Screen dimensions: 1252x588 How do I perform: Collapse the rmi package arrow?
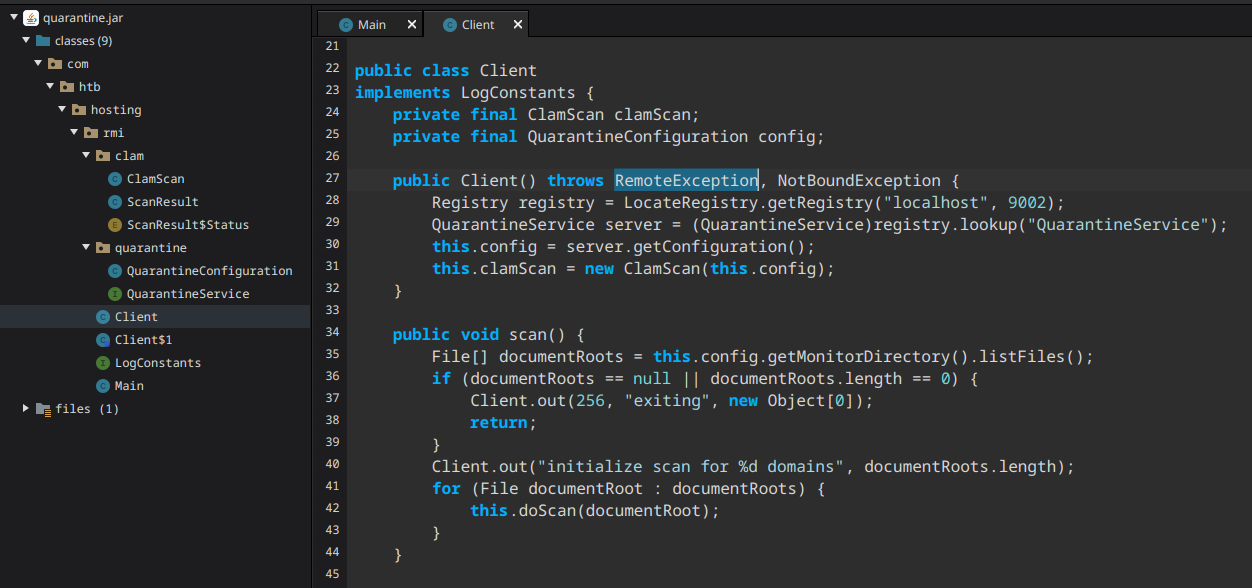74,133
